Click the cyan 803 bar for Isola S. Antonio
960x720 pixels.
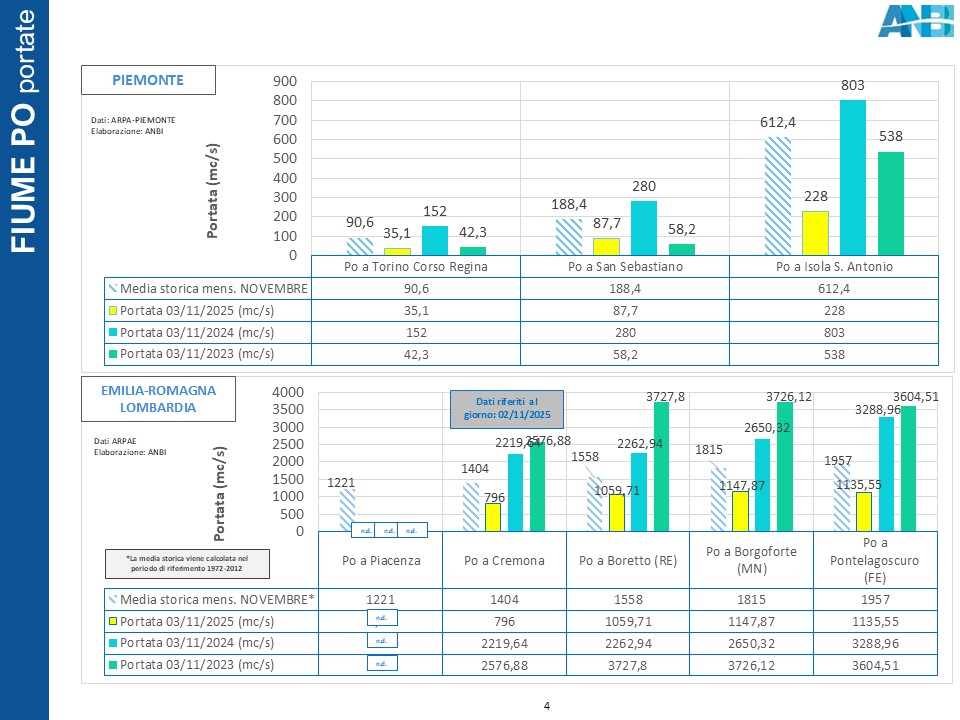point(852,177)
